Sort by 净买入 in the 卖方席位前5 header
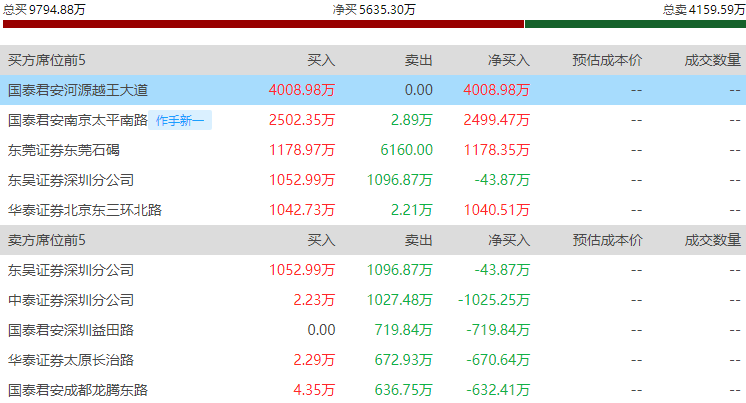The width and height of the screenshot is (746, 403). 509,240
